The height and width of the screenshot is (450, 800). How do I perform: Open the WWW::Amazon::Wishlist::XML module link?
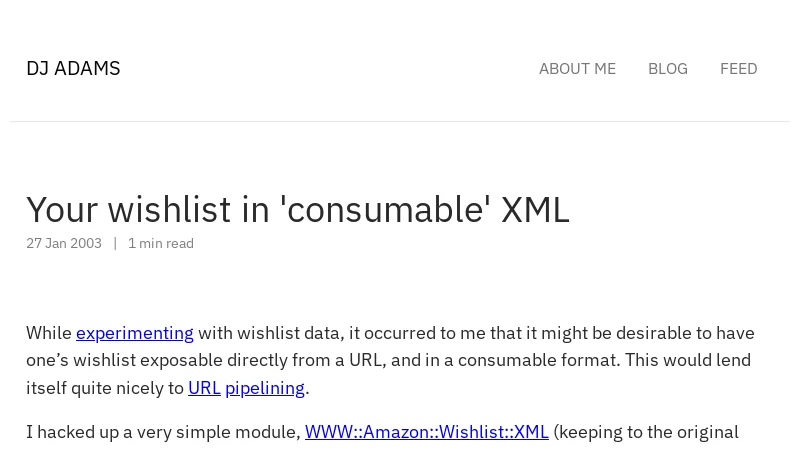coord(426,432)
